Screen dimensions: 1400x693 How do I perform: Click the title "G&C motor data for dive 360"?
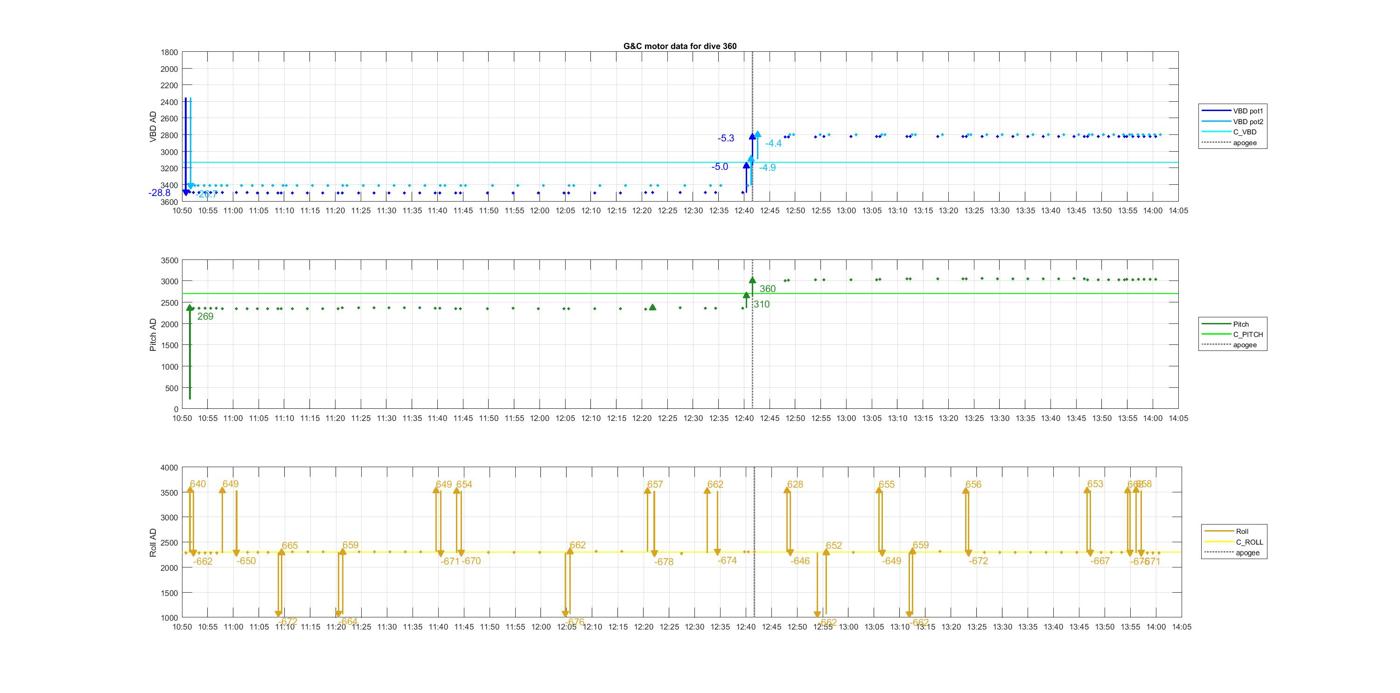pos(680,46)
